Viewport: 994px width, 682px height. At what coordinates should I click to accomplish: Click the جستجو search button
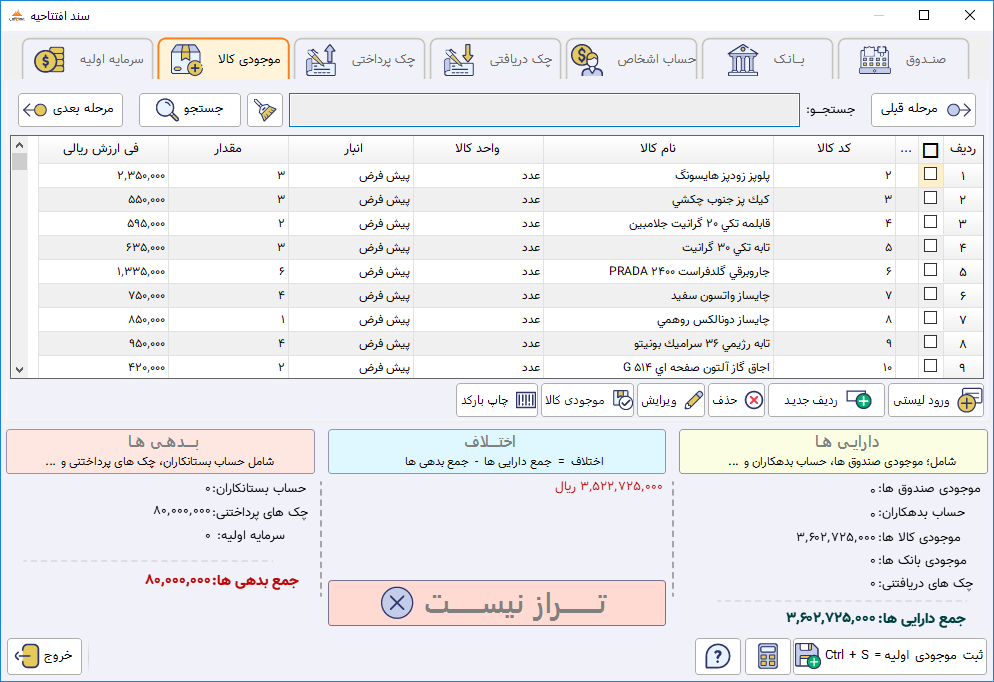[x=196, y=110]
